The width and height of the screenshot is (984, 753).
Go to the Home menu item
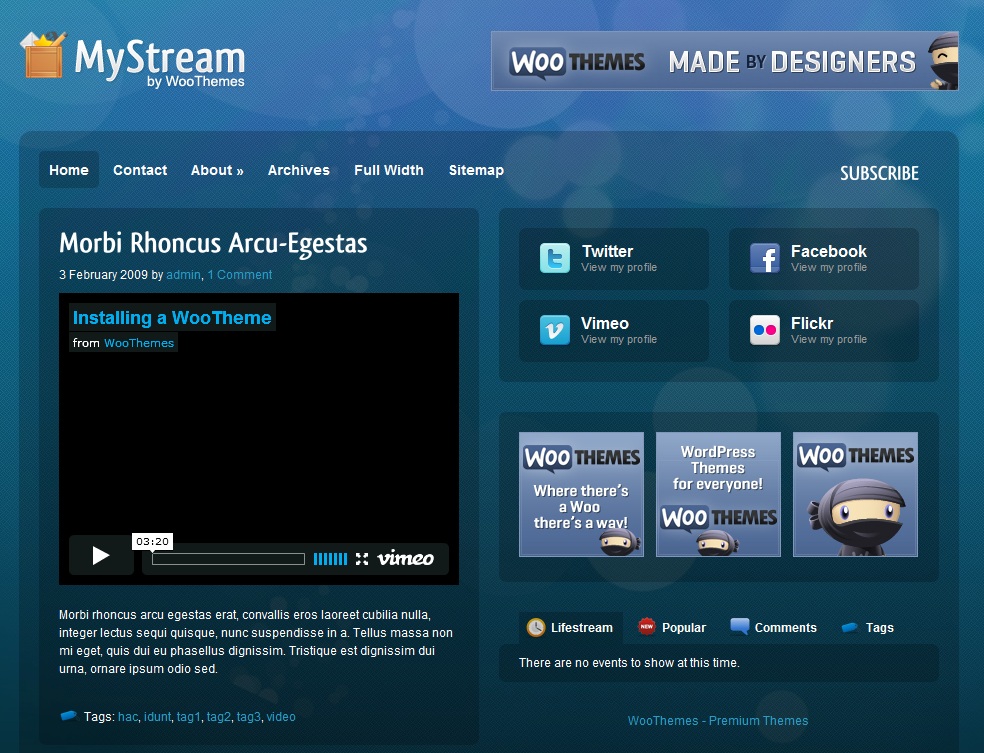coord(69,170)
